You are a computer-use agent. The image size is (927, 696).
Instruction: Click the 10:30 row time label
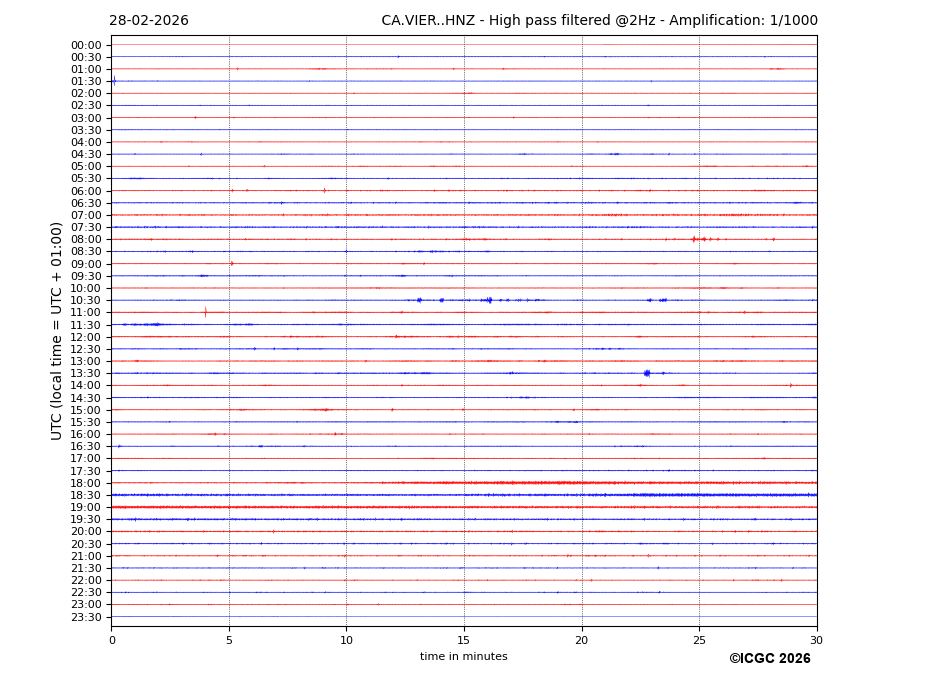point(85,300)
